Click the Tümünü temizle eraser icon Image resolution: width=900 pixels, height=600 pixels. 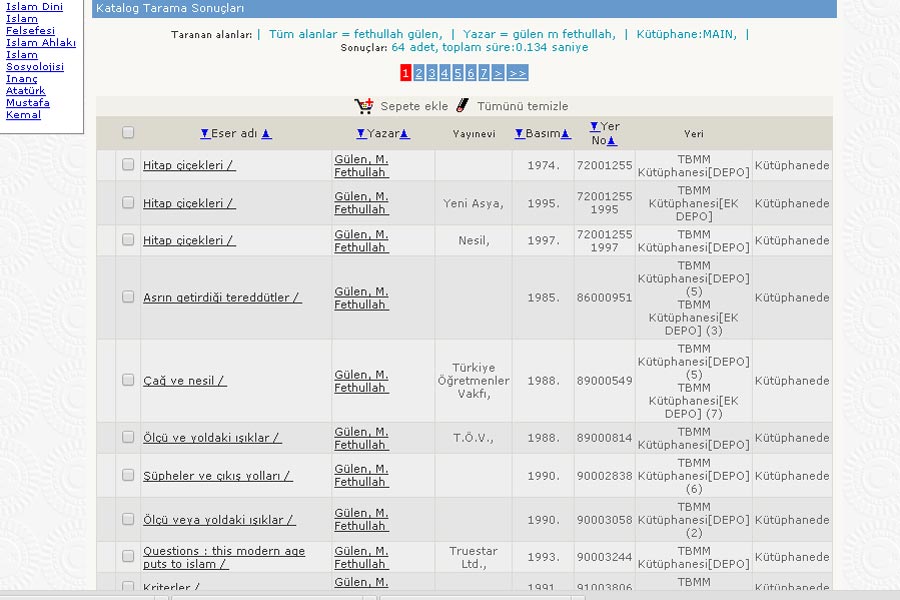coord(462,105)
